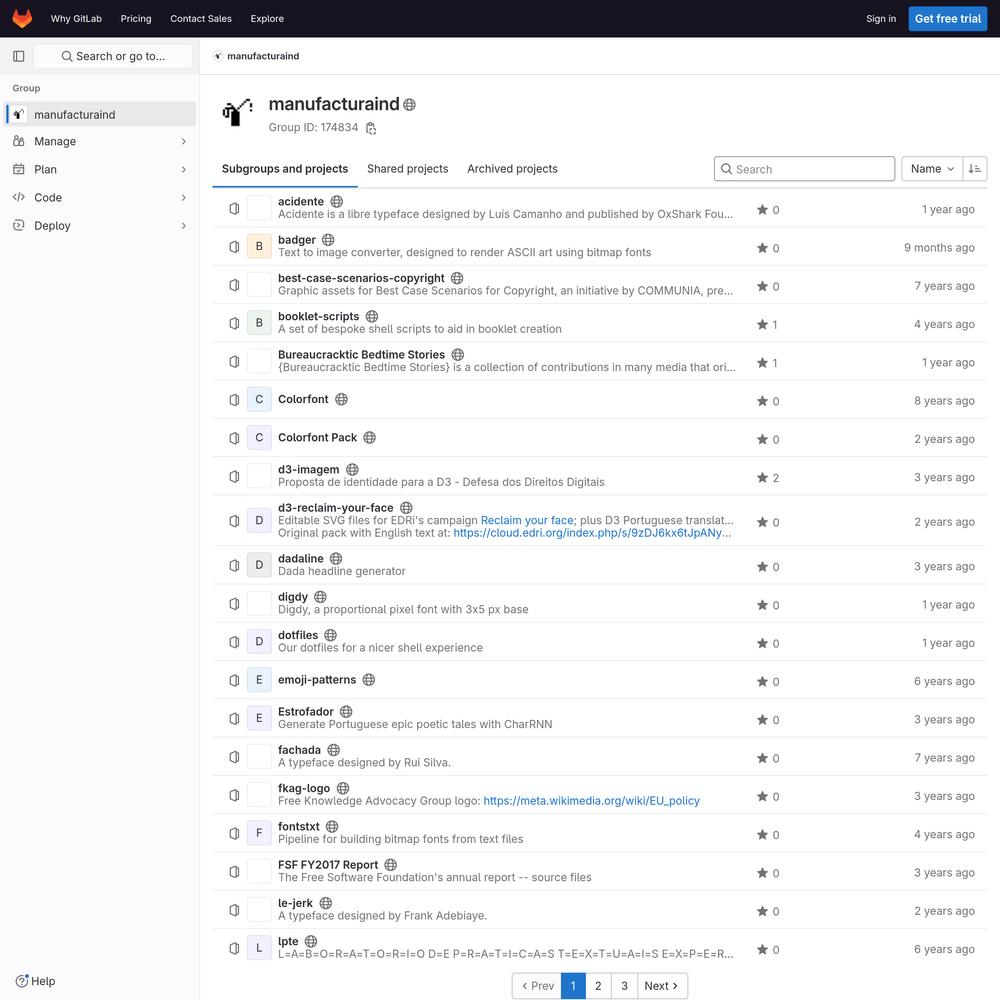
Task: Open the cloud.edri.org link
Action: tap(592, 533)
